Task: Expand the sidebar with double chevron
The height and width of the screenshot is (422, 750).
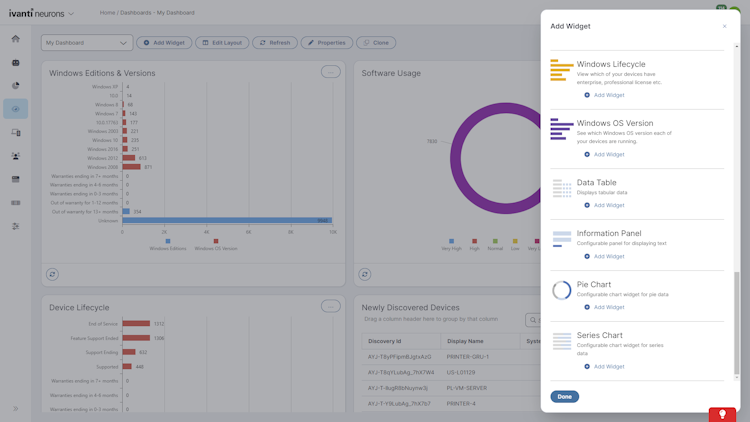Action: pos(16,409)
